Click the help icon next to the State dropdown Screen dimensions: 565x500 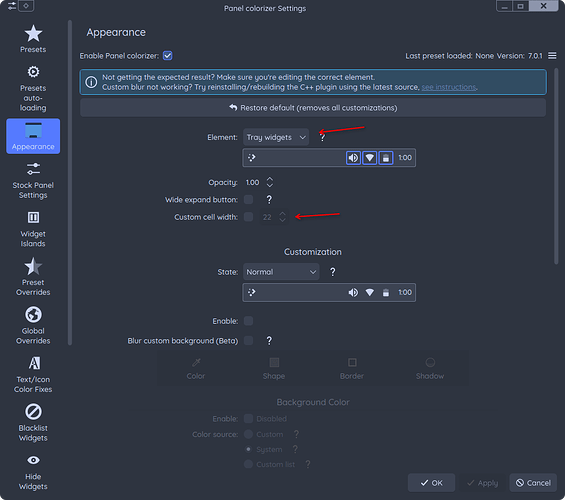[333, 272]
